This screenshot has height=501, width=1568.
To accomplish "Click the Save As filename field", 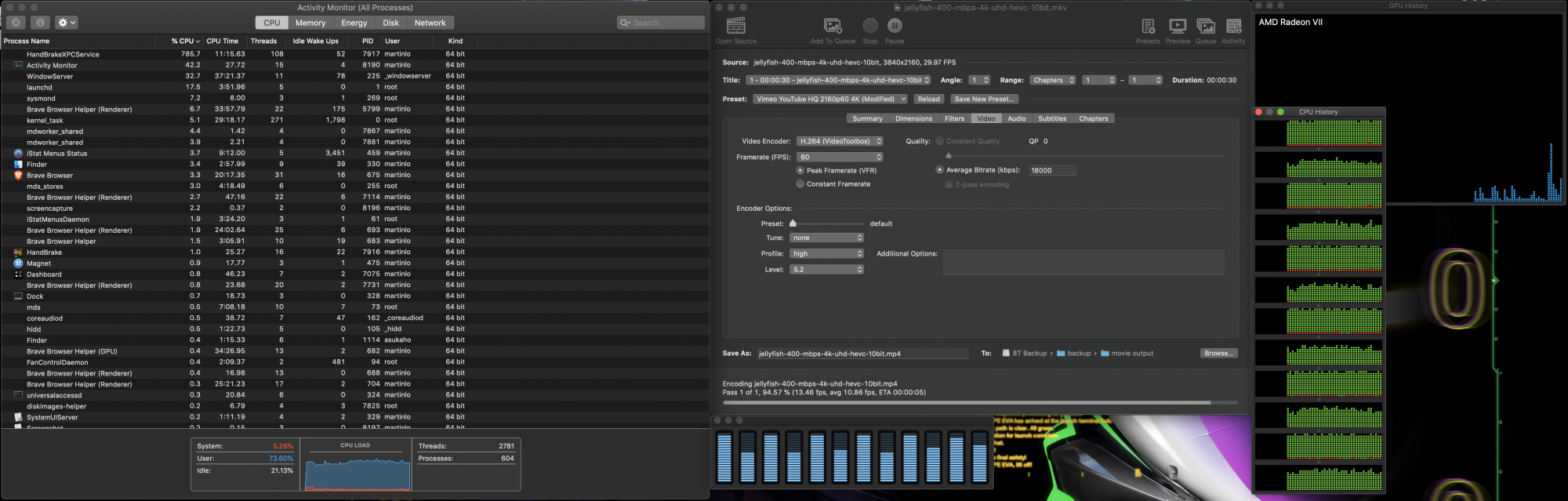I will coord(862,354).
